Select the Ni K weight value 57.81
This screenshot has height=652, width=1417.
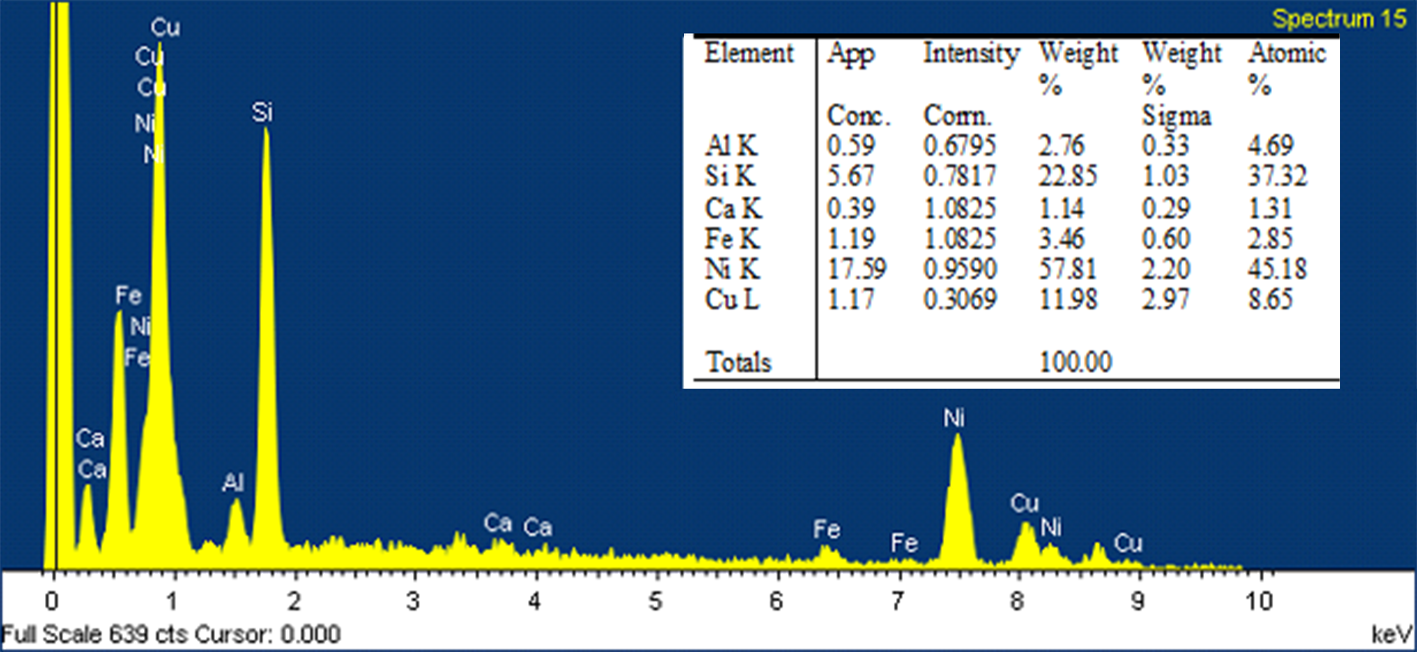[1069, 270]
